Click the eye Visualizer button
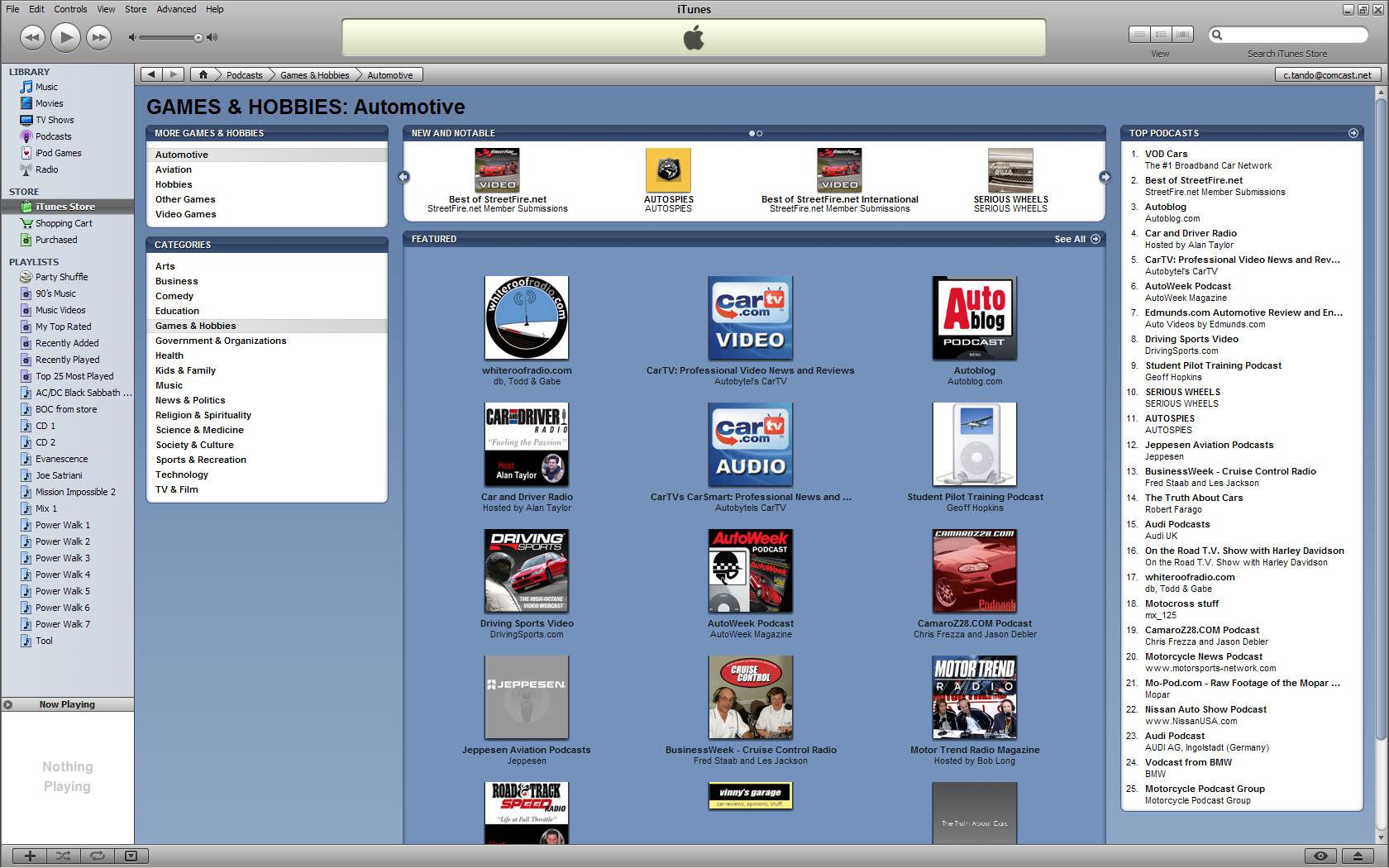 pyautogui.click(x=1320, y=856)
